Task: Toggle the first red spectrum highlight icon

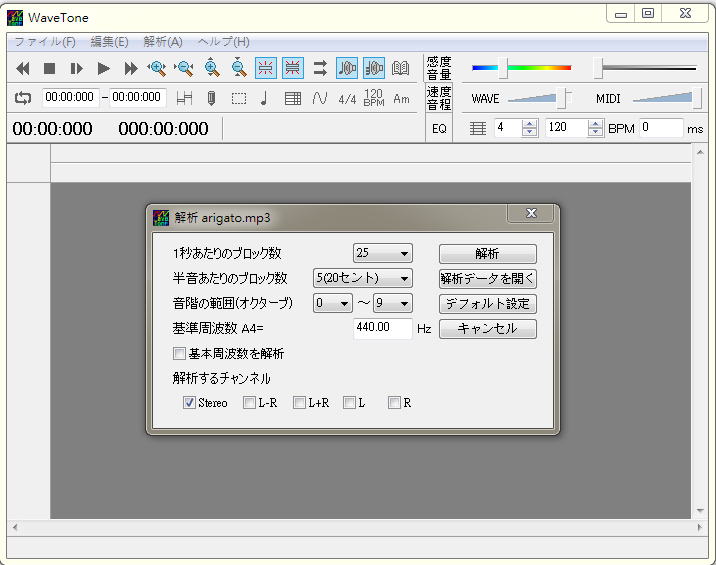Action: [x=266, y=69]
